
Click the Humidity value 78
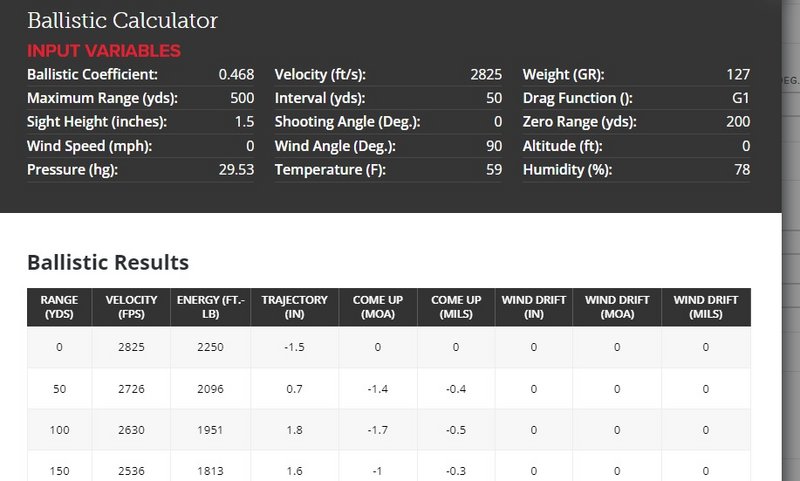(742, 169)
